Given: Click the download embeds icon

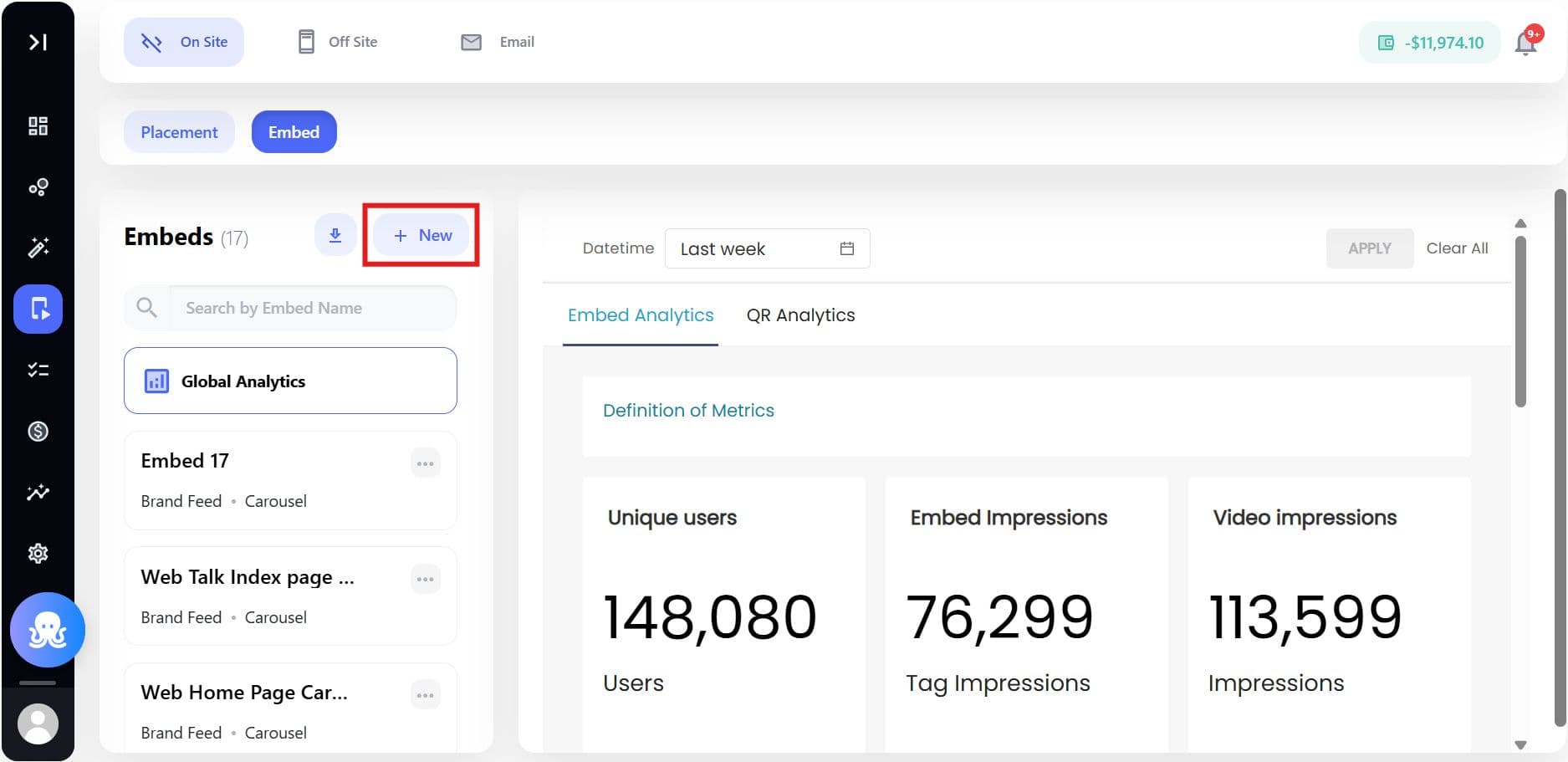Looking at the screenshot, I should pos(335,235).
